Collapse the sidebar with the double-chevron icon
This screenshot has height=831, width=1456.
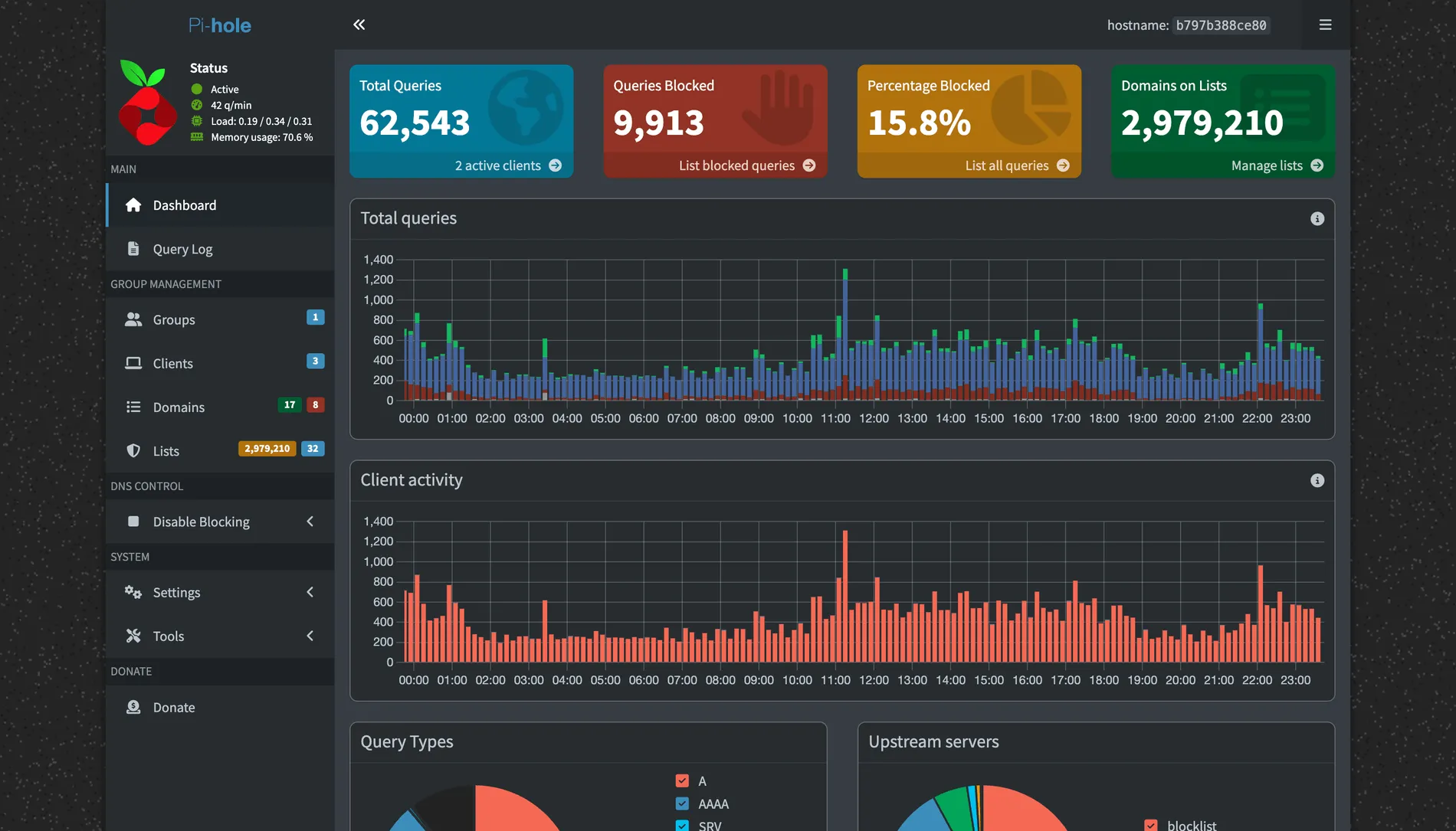(x=359, y=25)
